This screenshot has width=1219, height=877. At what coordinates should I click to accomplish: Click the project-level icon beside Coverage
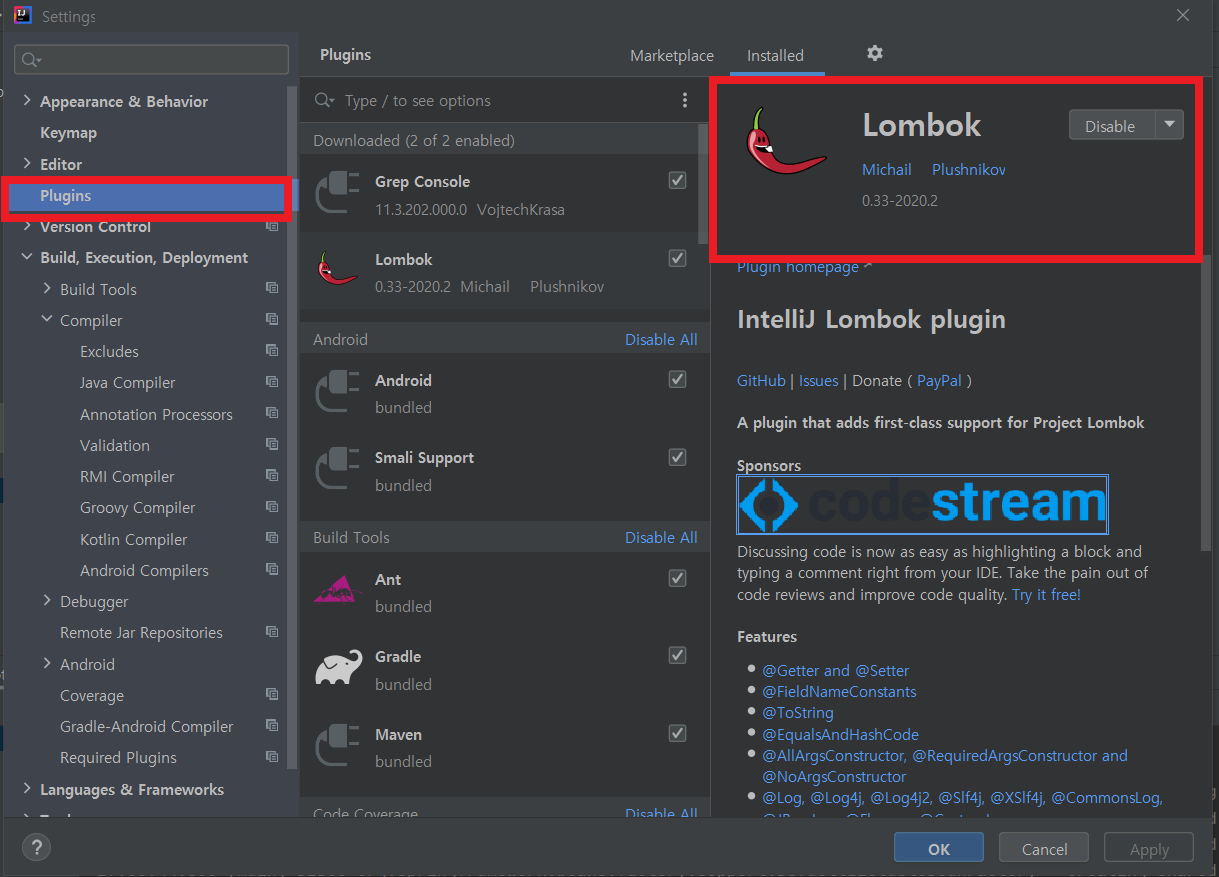pyautogui.click(x=272, y=695)
